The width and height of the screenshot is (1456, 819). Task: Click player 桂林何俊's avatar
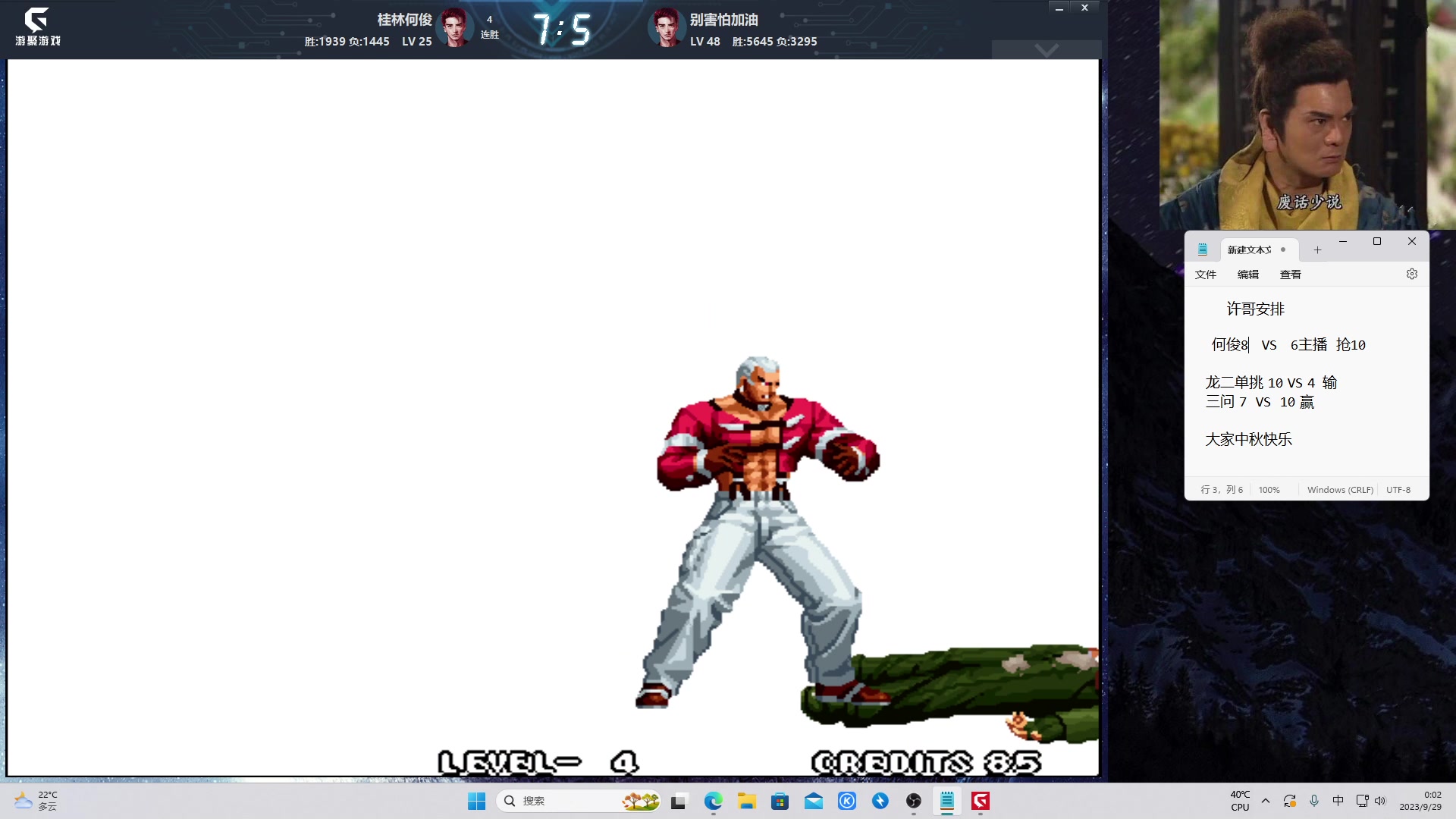click(x=455, y=28)
